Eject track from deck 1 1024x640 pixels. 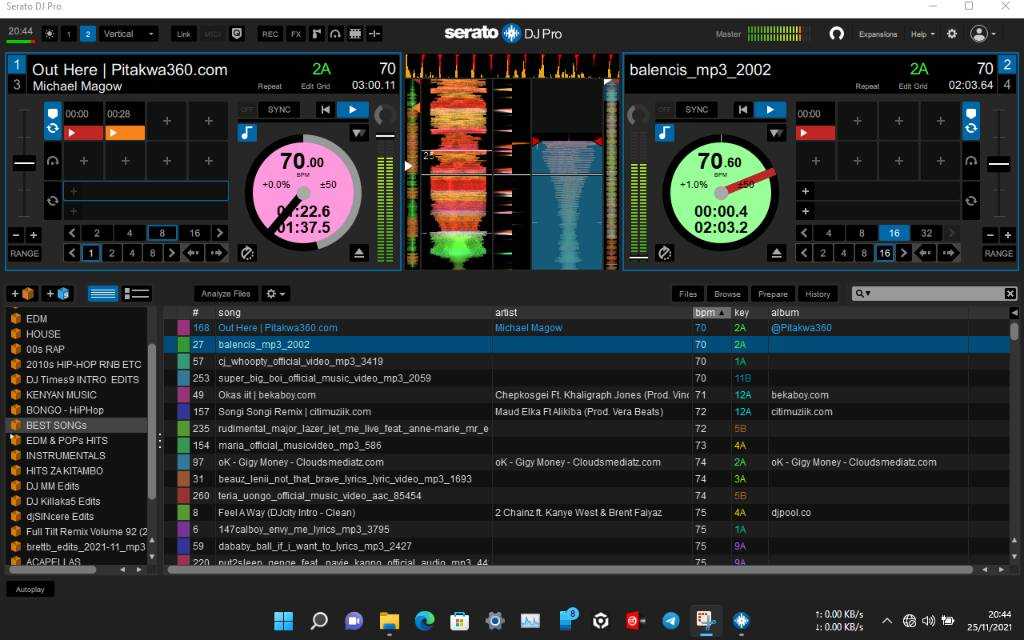tap(359, 253)
